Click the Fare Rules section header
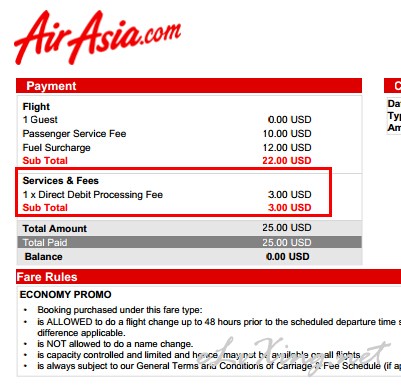The image size is (401, 389). [208, 277]
